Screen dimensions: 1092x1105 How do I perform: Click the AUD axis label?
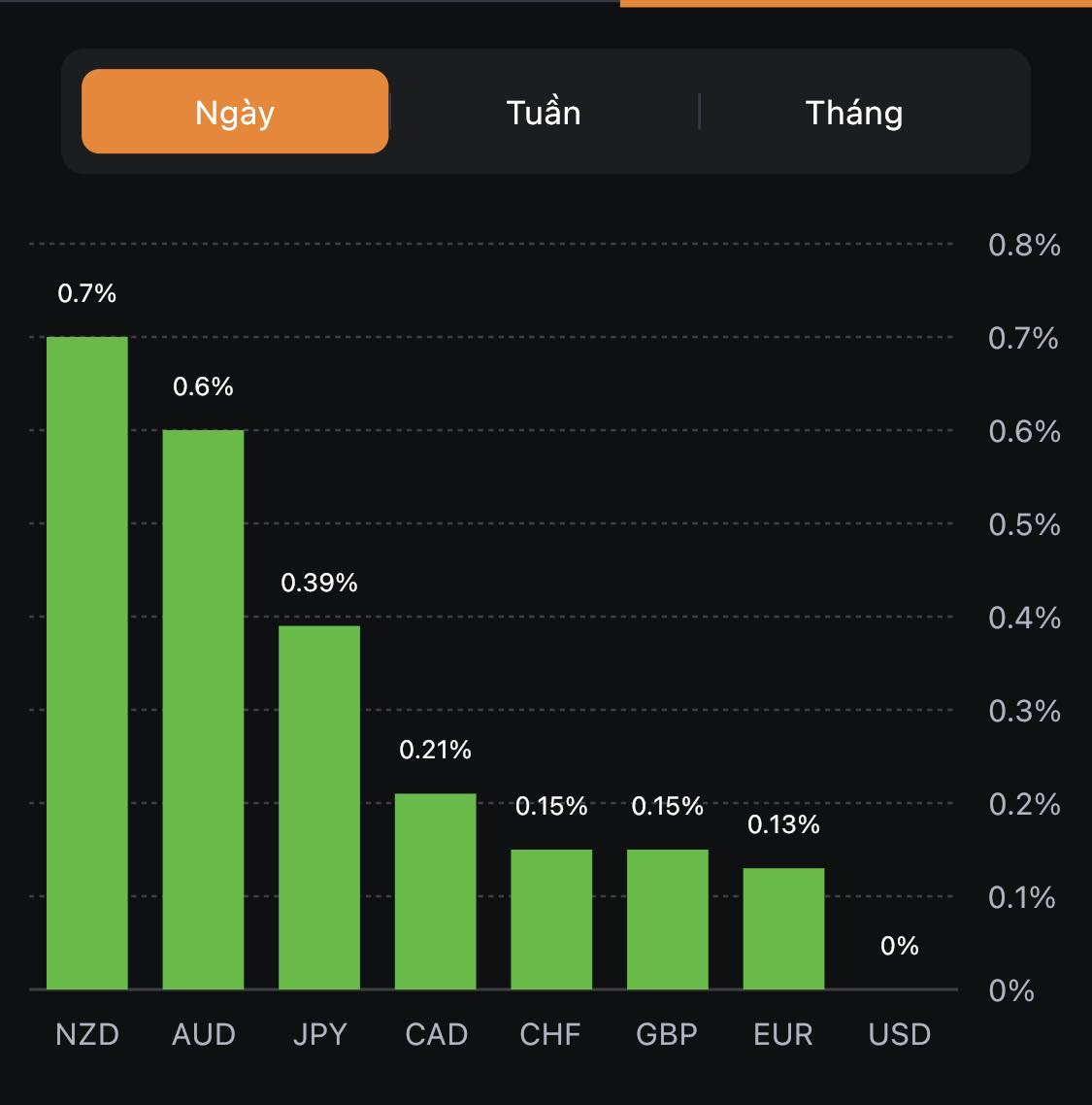pos(204,1034)
